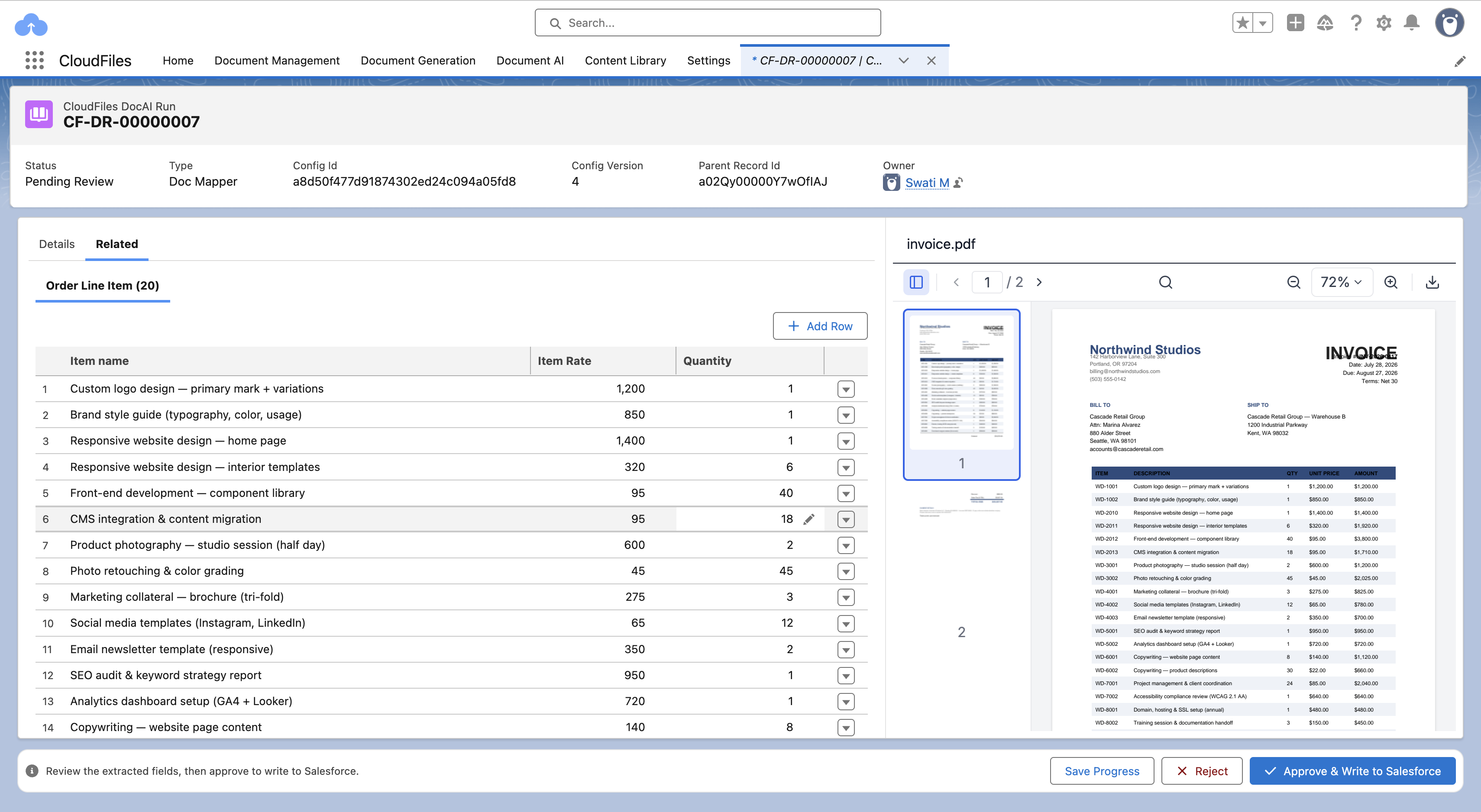Open Settings nav item
The width and height of the screenshot is (1481, 812).
pyautogui.click(x=708, y=60)
